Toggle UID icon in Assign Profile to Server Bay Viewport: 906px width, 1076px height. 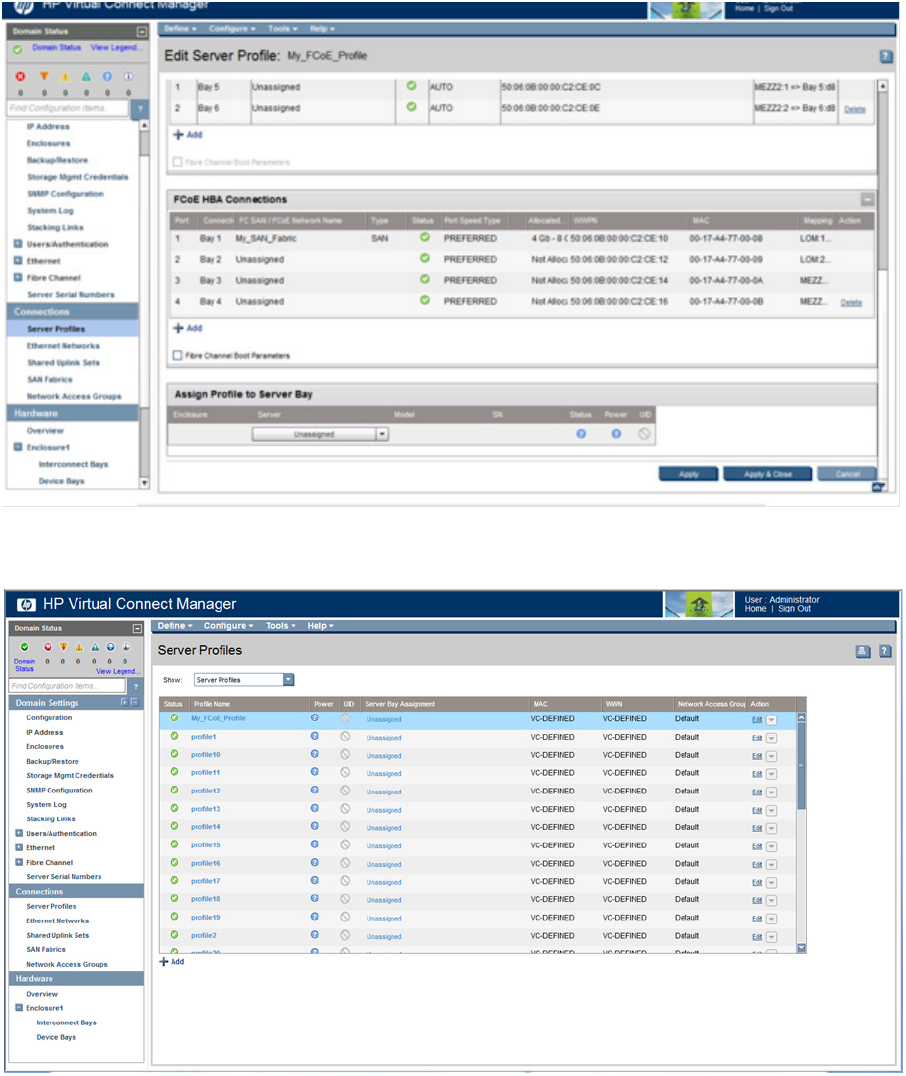(644, 434)
